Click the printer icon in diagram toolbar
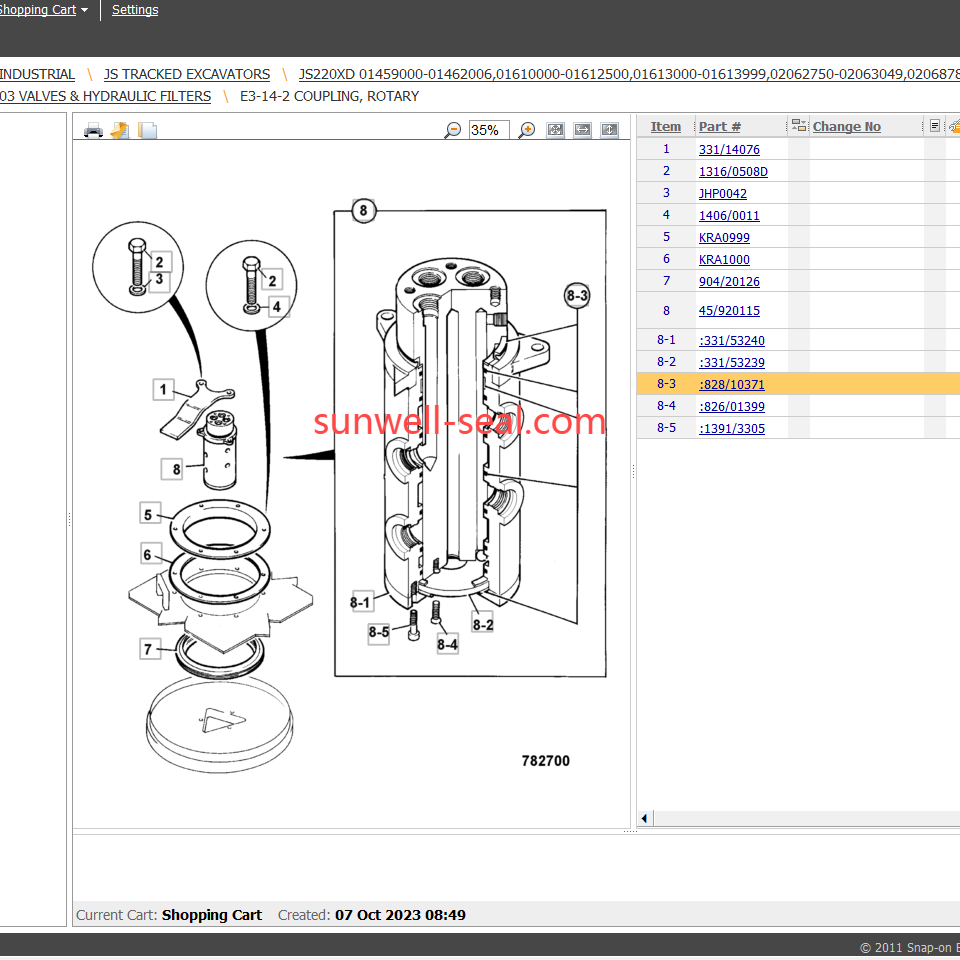The image size is (960, 960). 93,130
